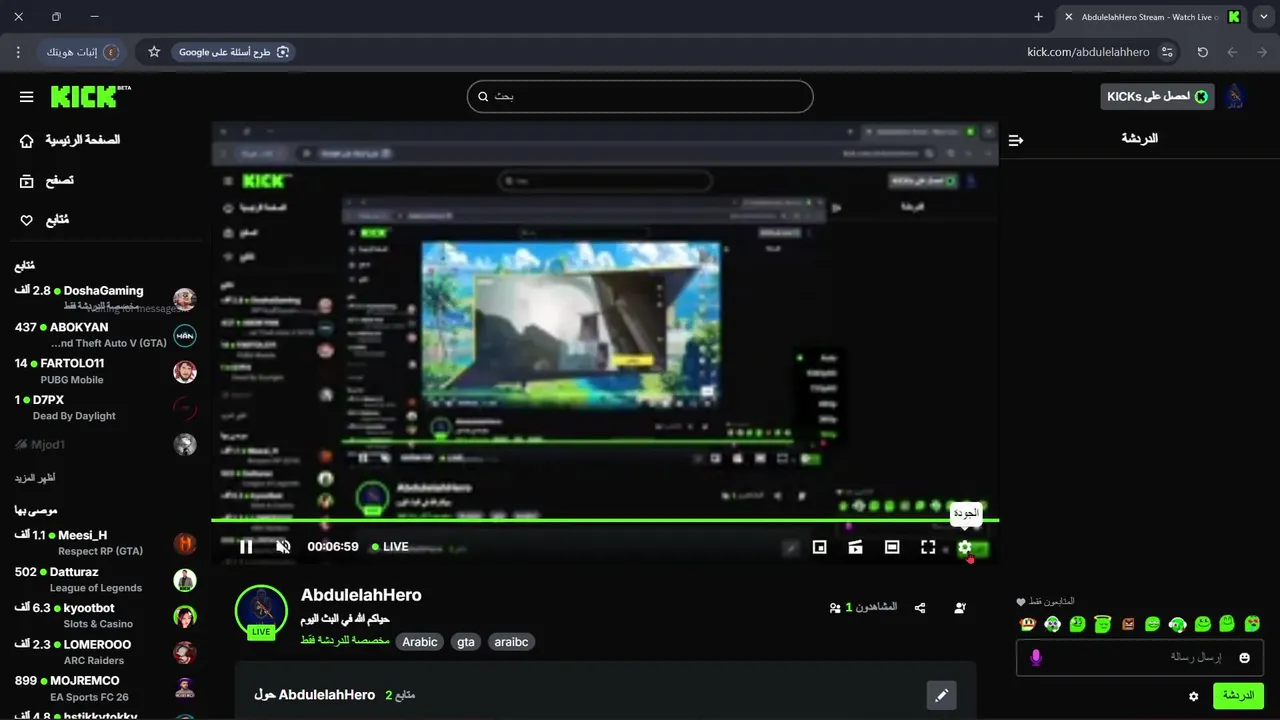The height and width of the screenshot is (720, 1280).
Task: Collapse the chat panel with arrow icon
Action: [x=1016, y=140]
